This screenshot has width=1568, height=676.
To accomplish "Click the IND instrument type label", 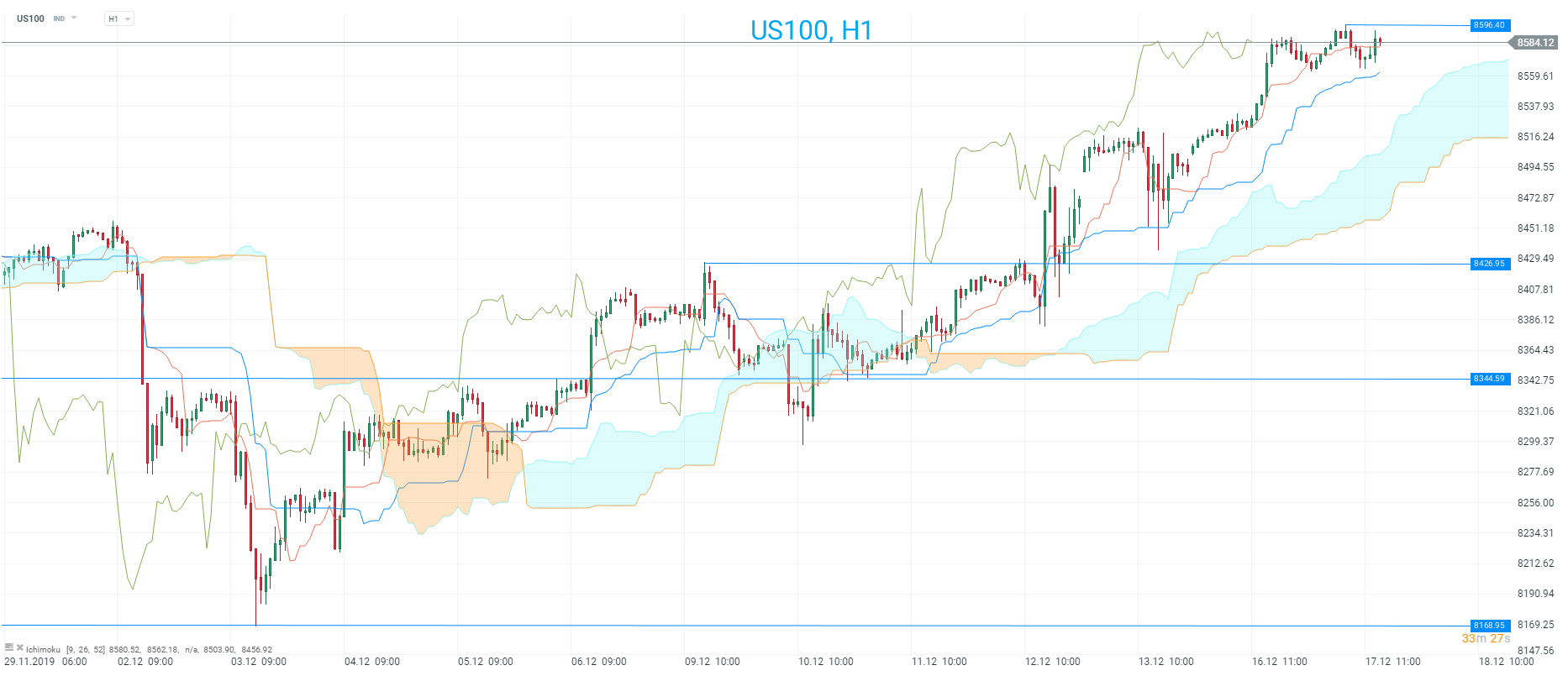I will (59, 18).
